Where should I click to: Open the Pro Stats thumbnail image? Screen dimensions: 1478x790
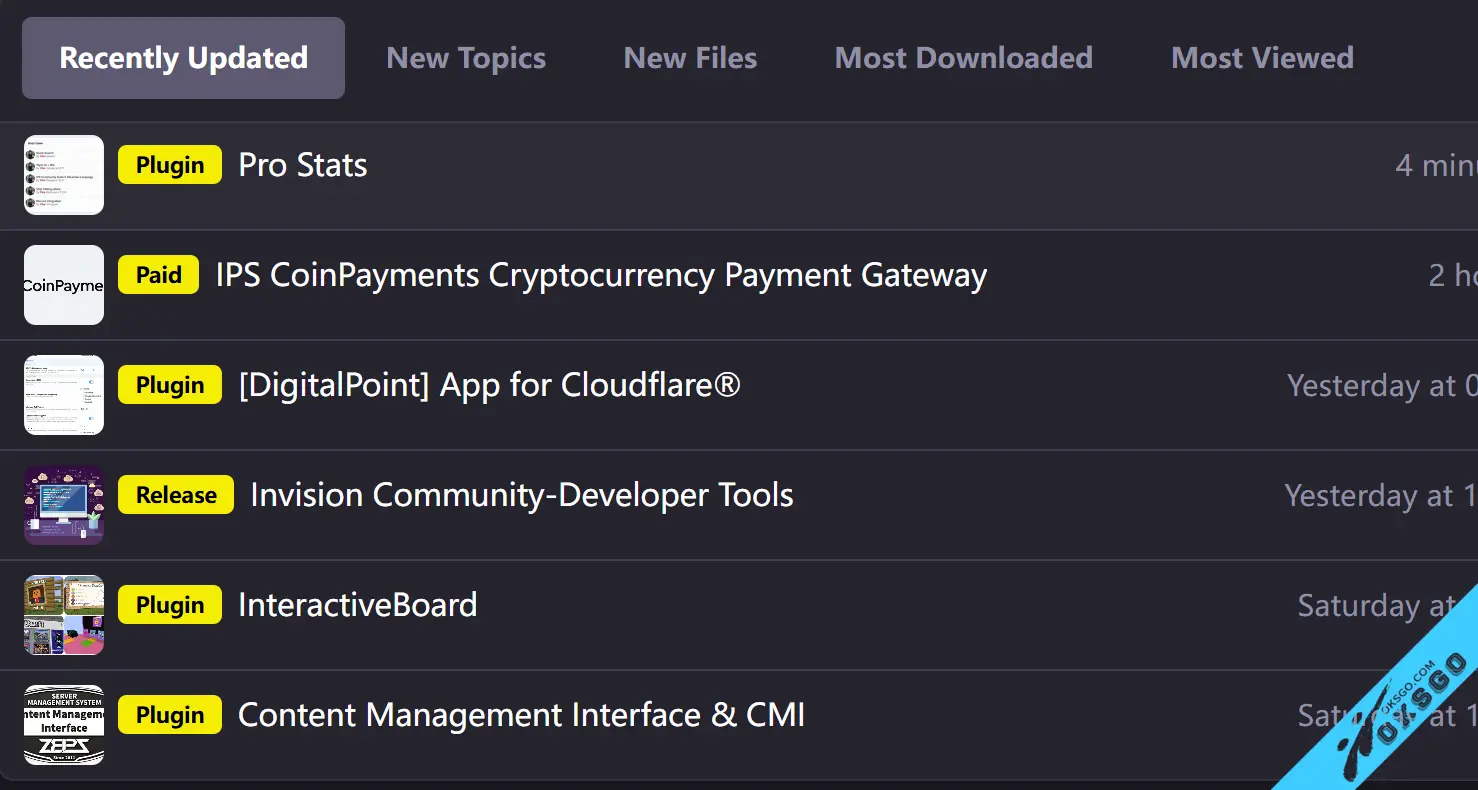(x=64, y=175)
